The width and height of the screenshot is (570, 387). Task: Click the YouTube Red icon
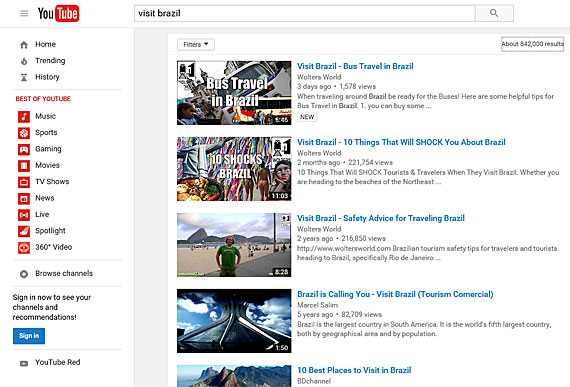click(24, 363)
